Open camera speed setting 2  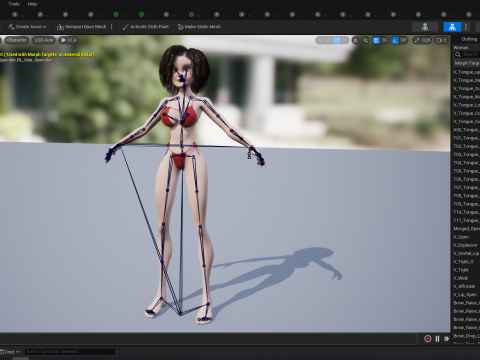click(441, 40)
